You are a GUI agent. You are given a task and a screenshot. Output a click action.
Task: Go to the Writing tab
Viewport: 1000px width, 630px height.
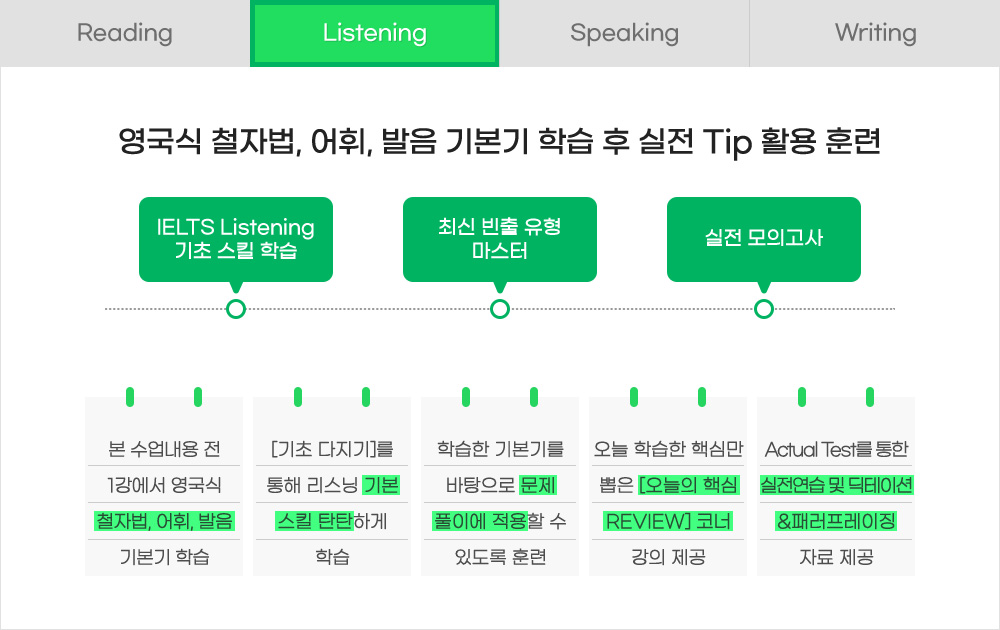point(875,33)
